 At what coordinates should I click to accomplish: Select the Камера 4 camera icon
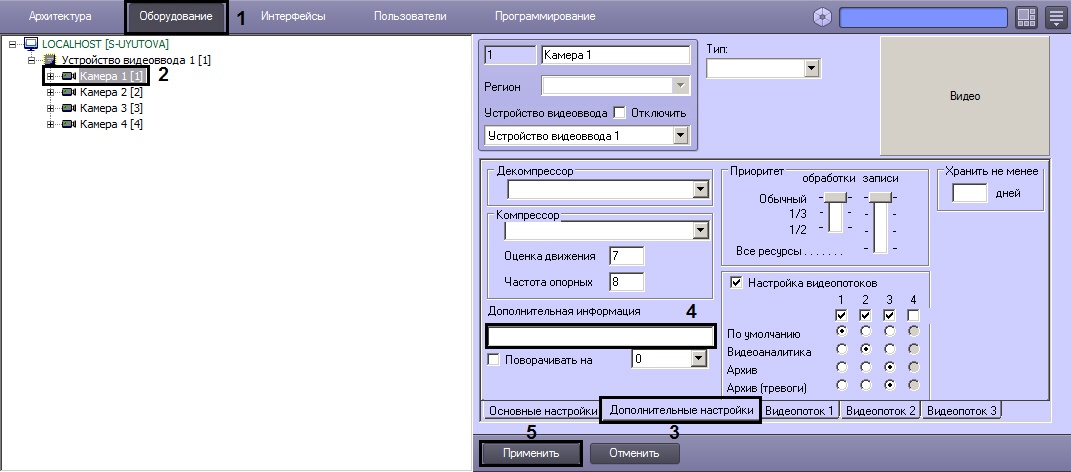tap(69, 124)
